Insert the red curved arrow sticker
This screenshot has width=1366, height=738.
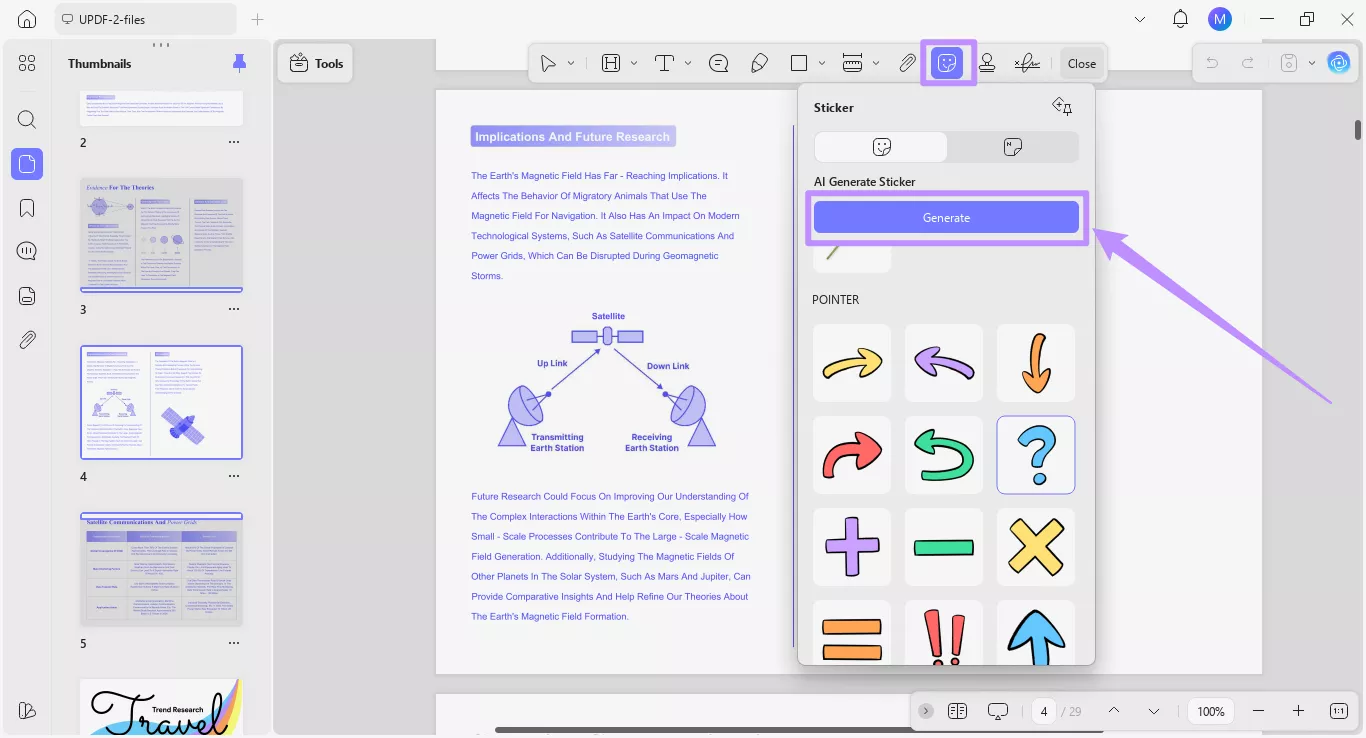(x=852, y=455)
